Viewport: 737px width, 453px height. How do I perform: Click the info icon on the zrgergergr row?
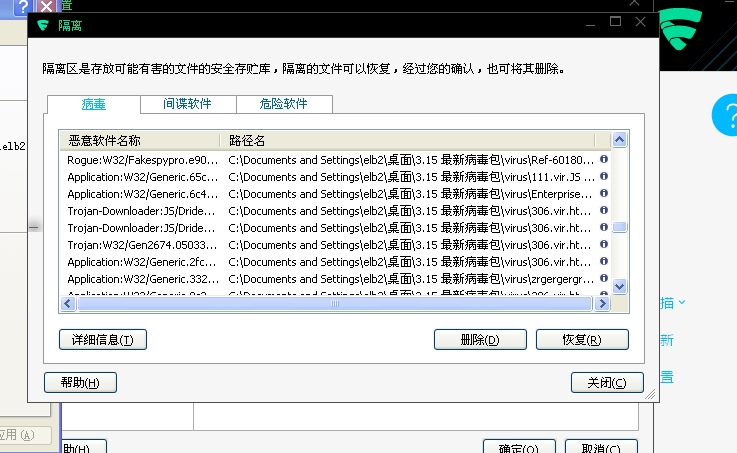603,279
